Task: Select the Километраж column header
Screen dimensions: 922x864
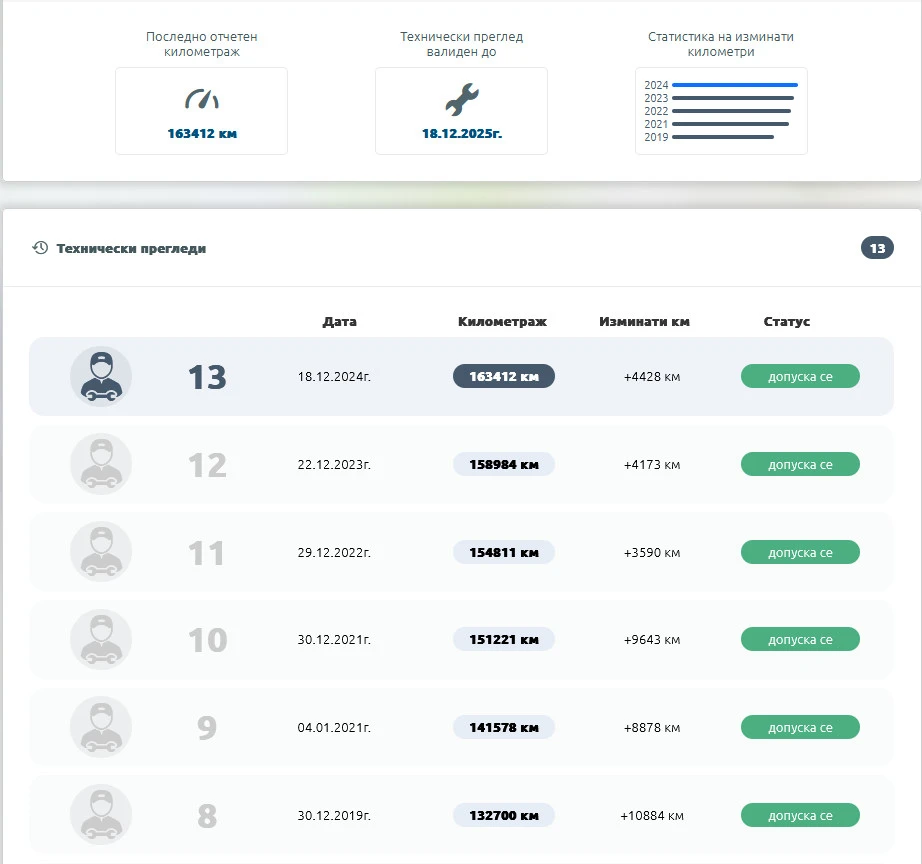Action: coord(502,322)
